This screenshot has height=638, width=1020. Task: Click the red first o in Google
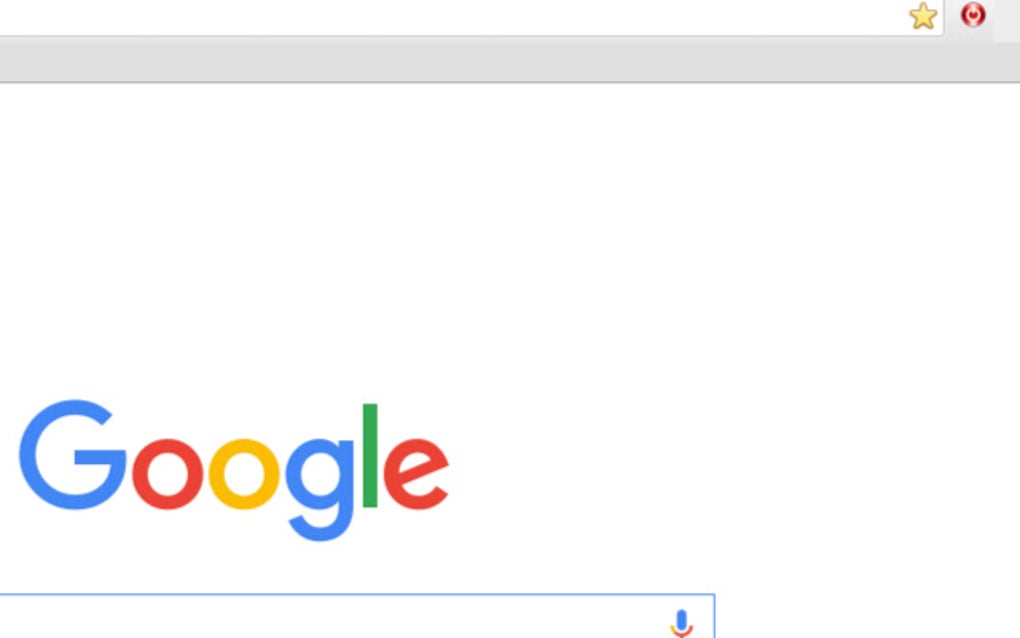tap(168, 474)
